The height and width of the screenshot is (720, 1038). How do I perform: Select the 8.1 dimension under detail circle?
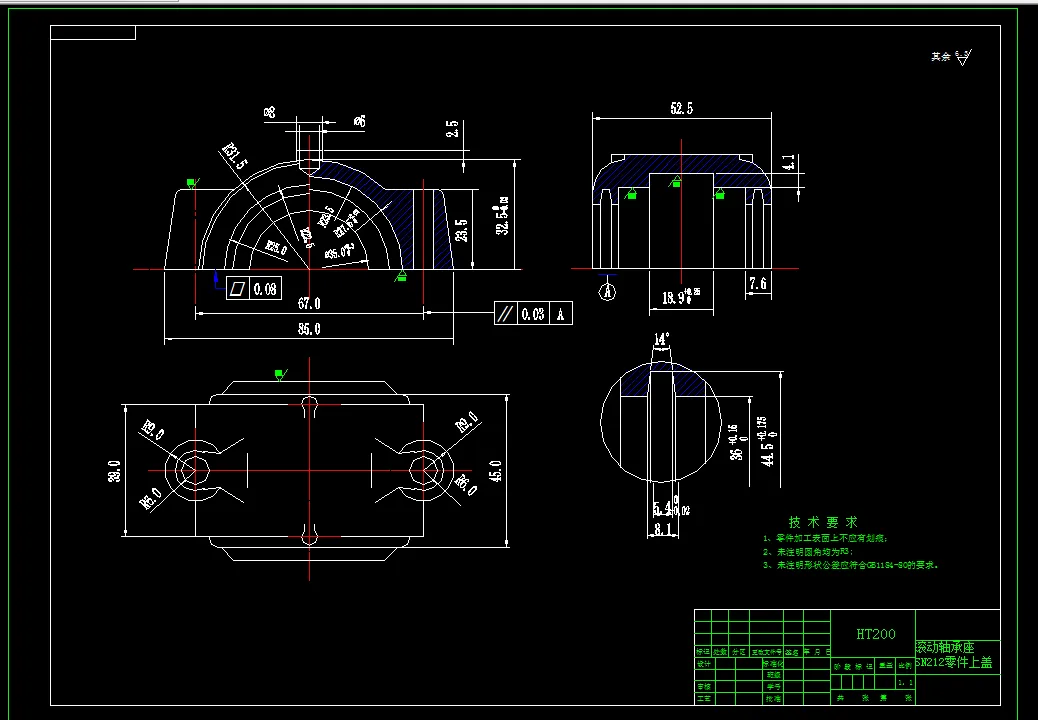663,529
